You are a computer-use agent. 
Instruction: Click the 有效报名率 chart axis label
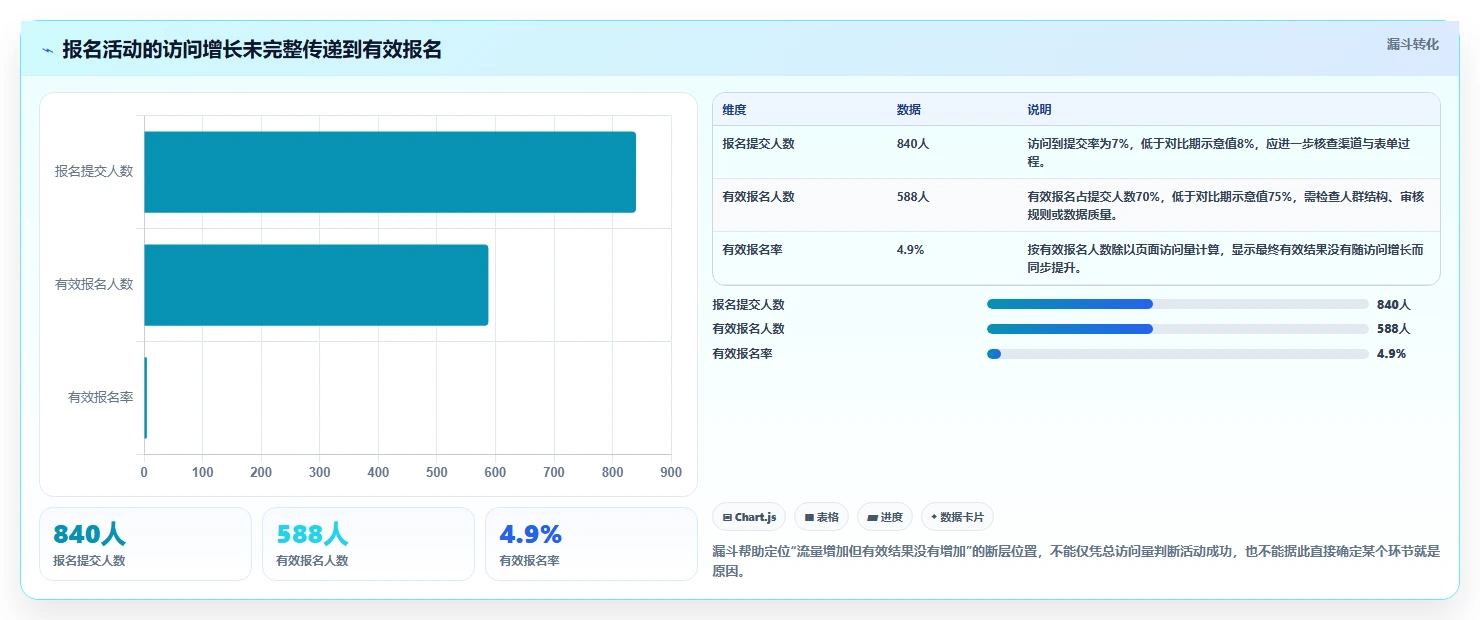click(x=101, y=398)
